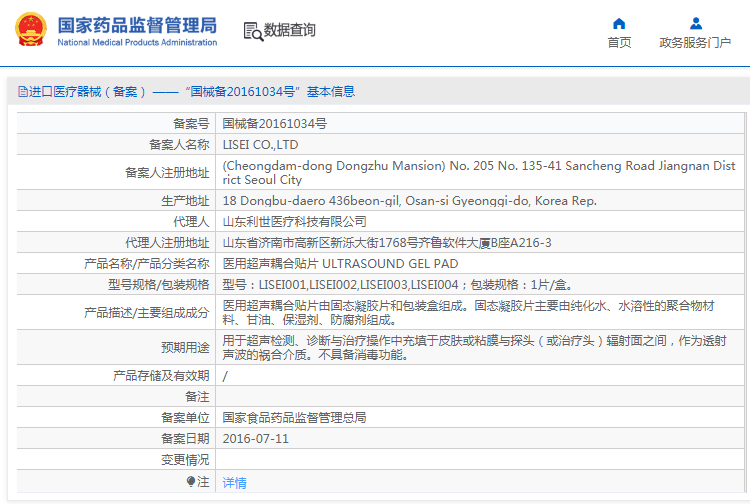Click the 备注 row label
Screen dimensions: 750x504
[x=197, y=397]
